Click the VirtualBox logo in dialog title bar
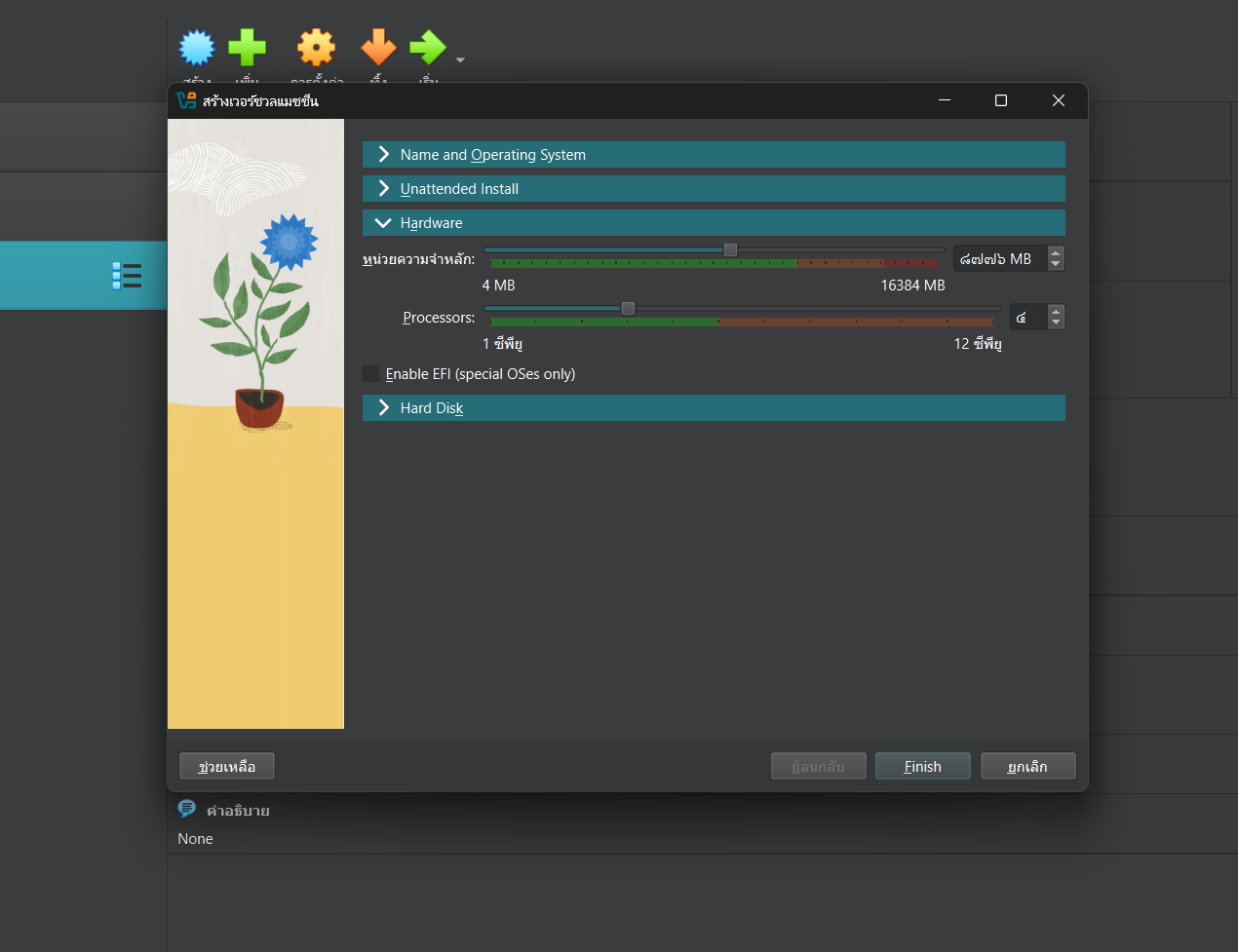 [186, 100]
